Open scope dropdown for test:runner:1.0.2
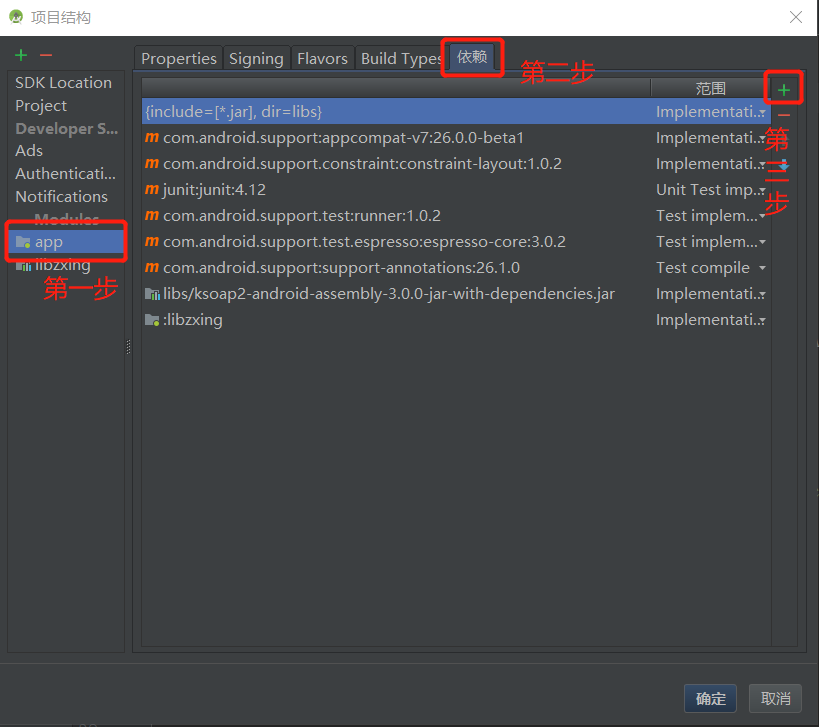Image resolution: width=819 pixels, height=727 pixels. coord(762,216)
